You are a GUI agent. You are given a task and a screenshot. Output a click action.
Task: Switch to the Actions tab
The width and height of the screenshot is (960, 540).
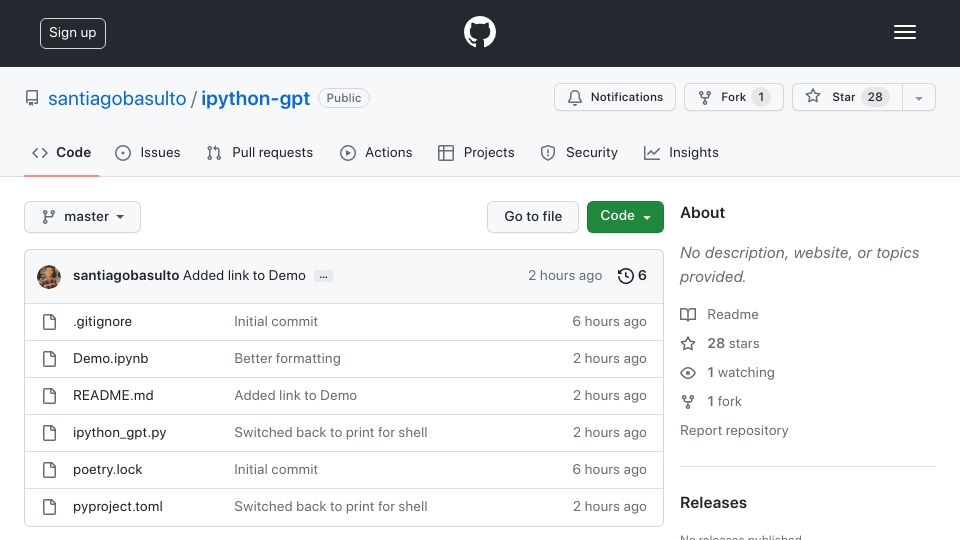pos(376,152)
